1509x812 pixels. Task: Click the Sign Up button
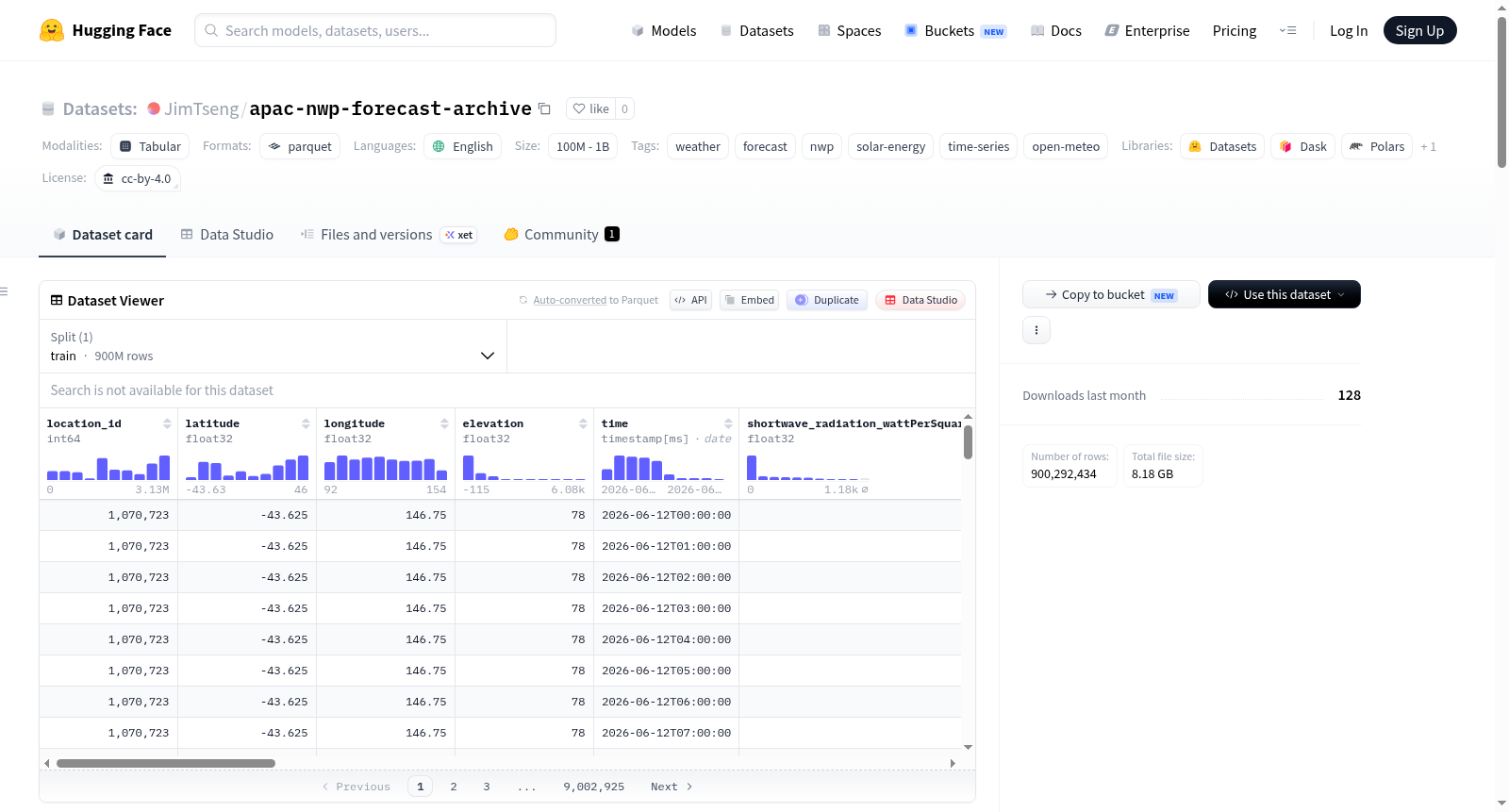[x=1419, y=30]
